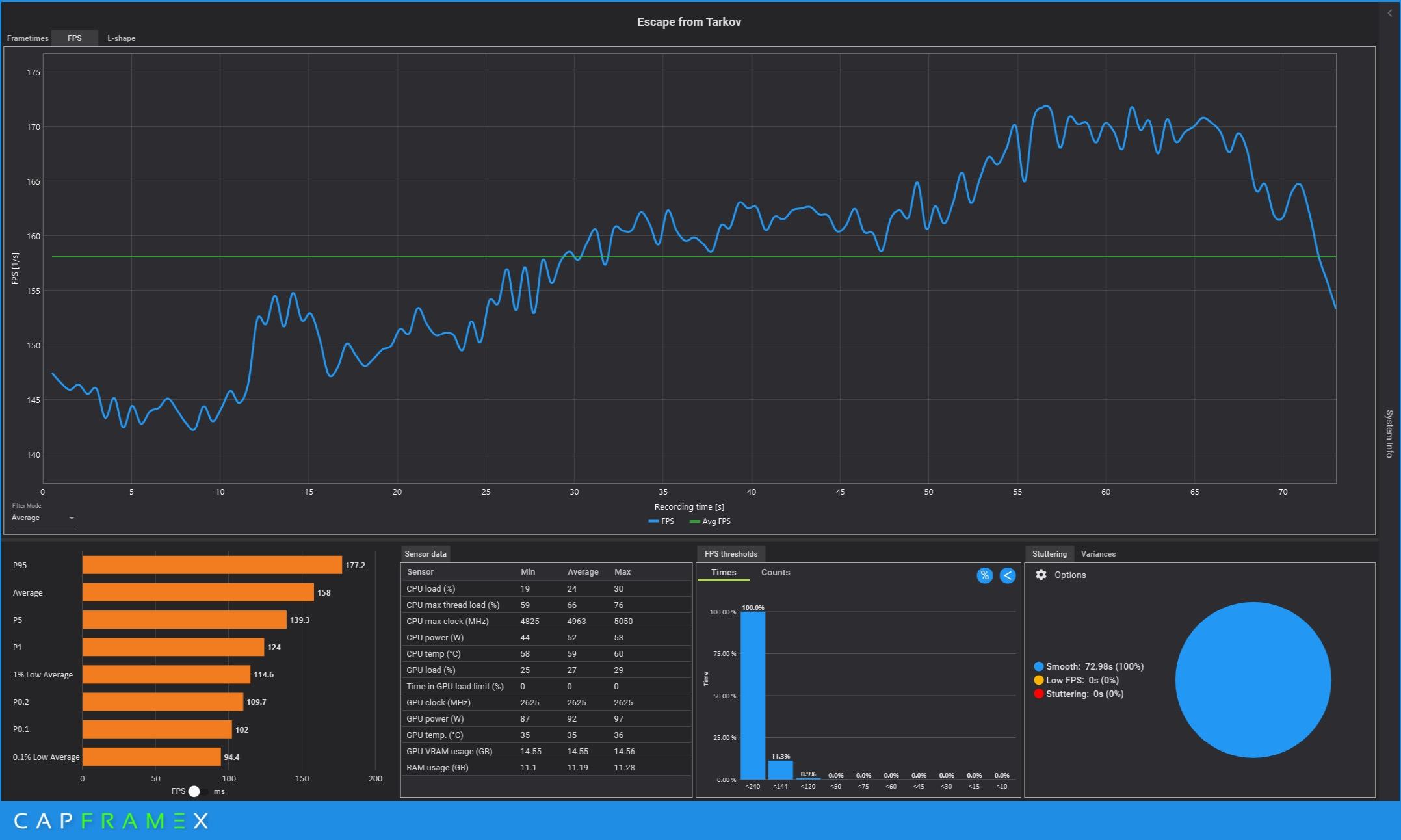Screen dimensions: 1401x840
Task: Click the Low FPS legend entry
Action: pyautogui.click(x=1077, y=680)
